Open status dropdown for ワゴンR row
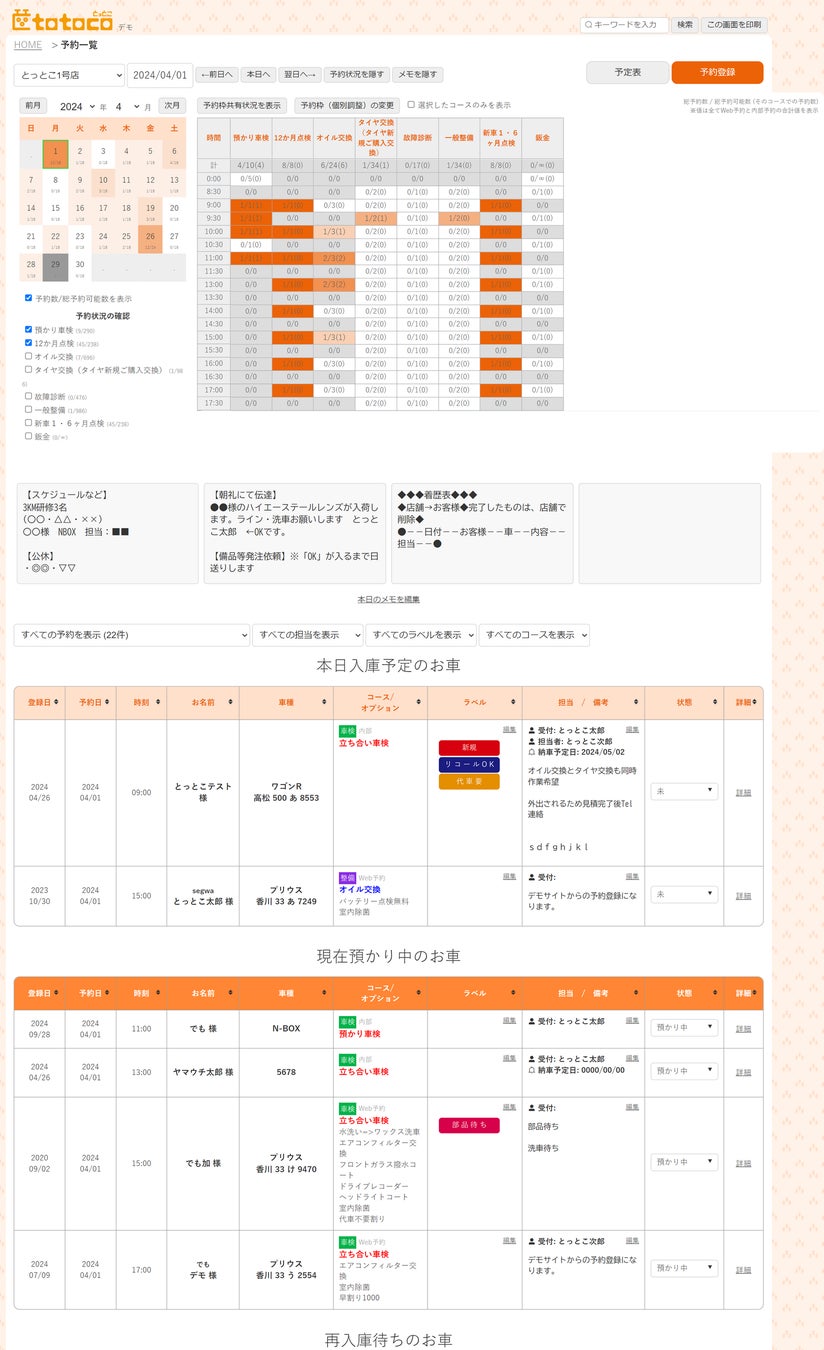Image resolution: width=824 pixels, height=1350 pixels. 684,792
